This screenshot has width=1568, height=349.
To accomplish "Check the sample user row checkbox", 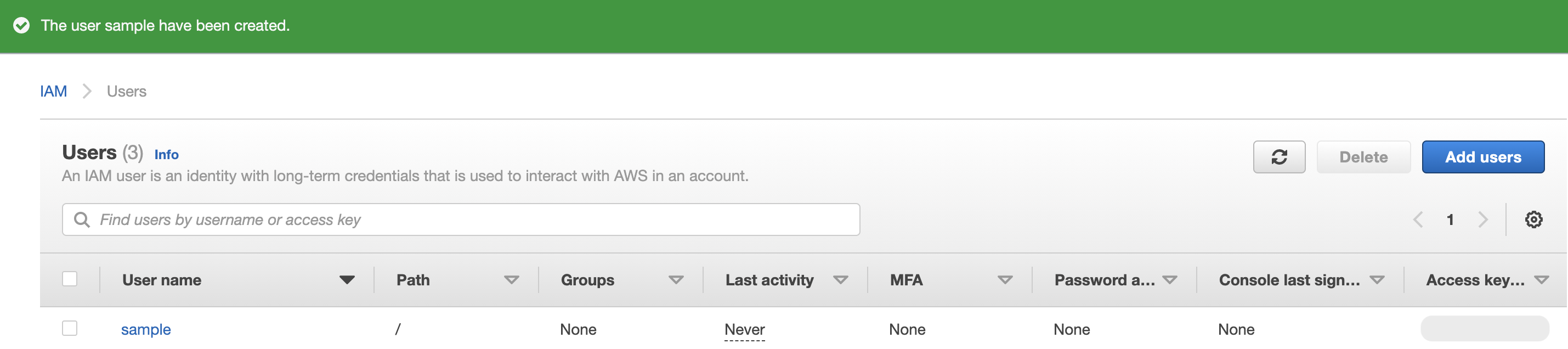I will 70,328.
